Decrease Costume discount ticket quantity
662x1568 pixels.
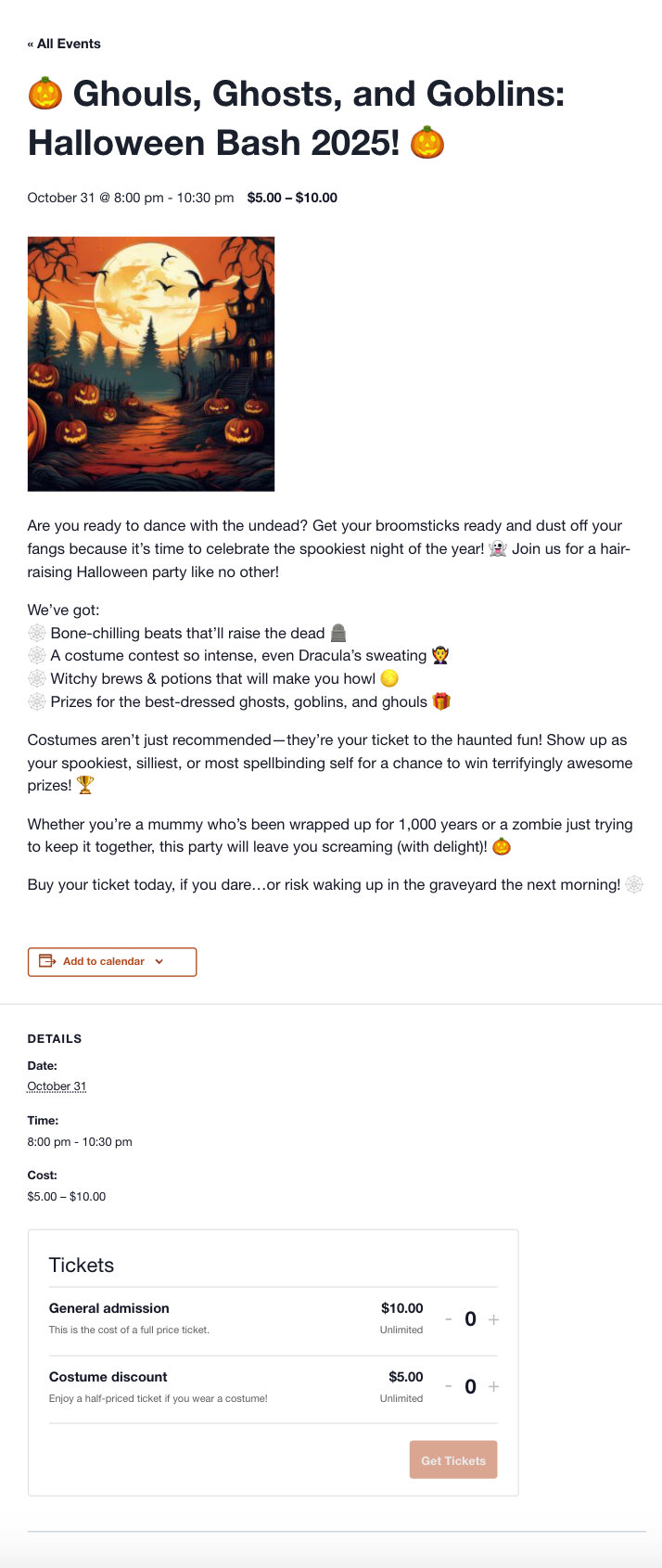tap(449, 1387)
